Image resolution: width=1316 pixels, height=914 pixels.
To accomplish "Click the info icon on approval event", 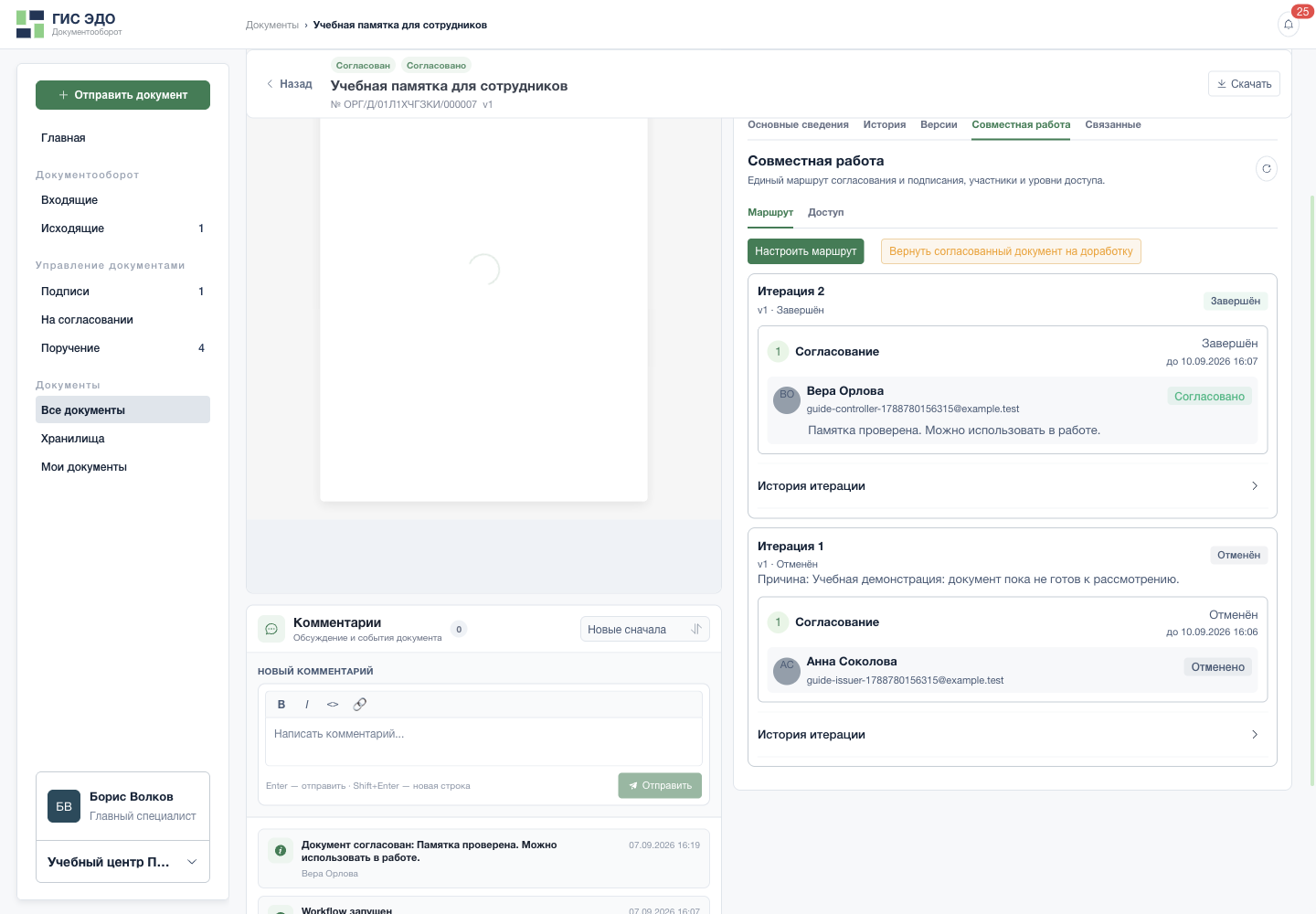I will tap(281, 851).
